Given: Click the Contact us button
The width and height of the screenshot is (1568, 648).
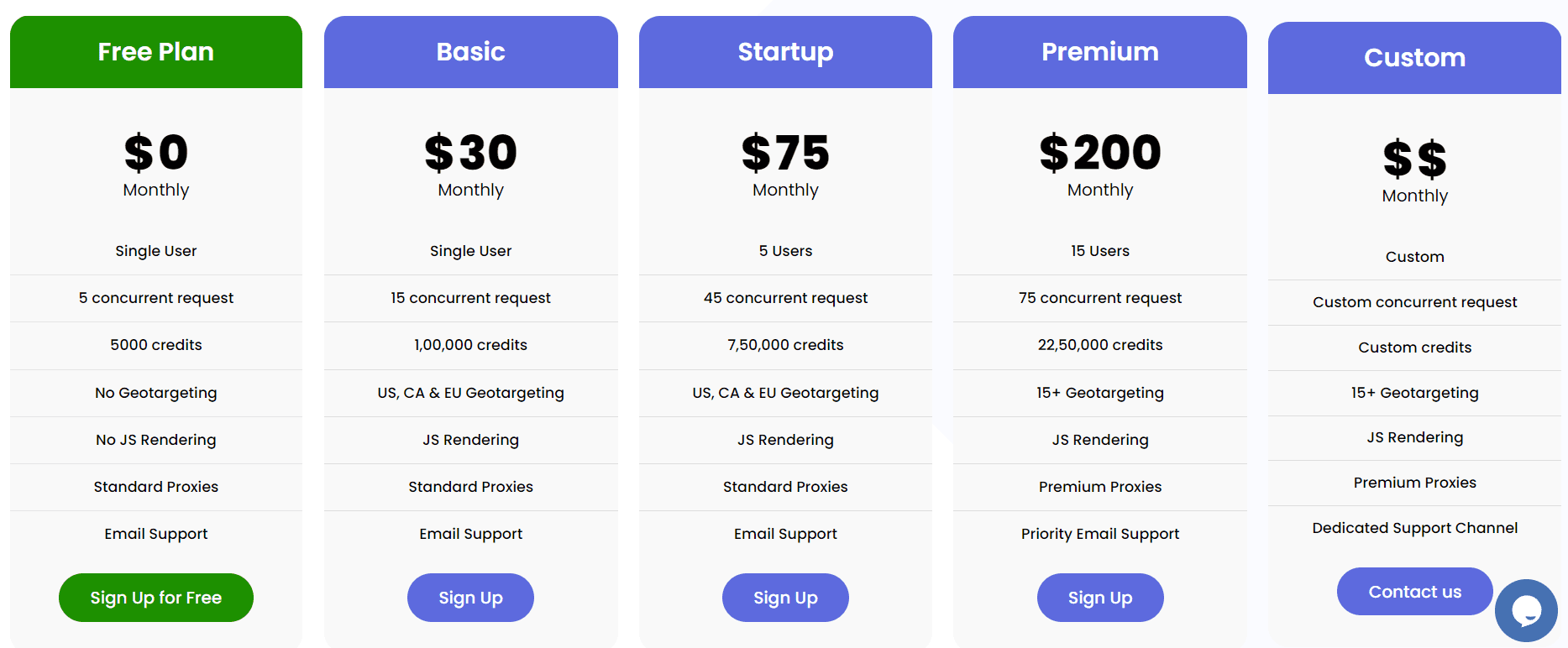Looking at the screenshot, I should 1414,591.
